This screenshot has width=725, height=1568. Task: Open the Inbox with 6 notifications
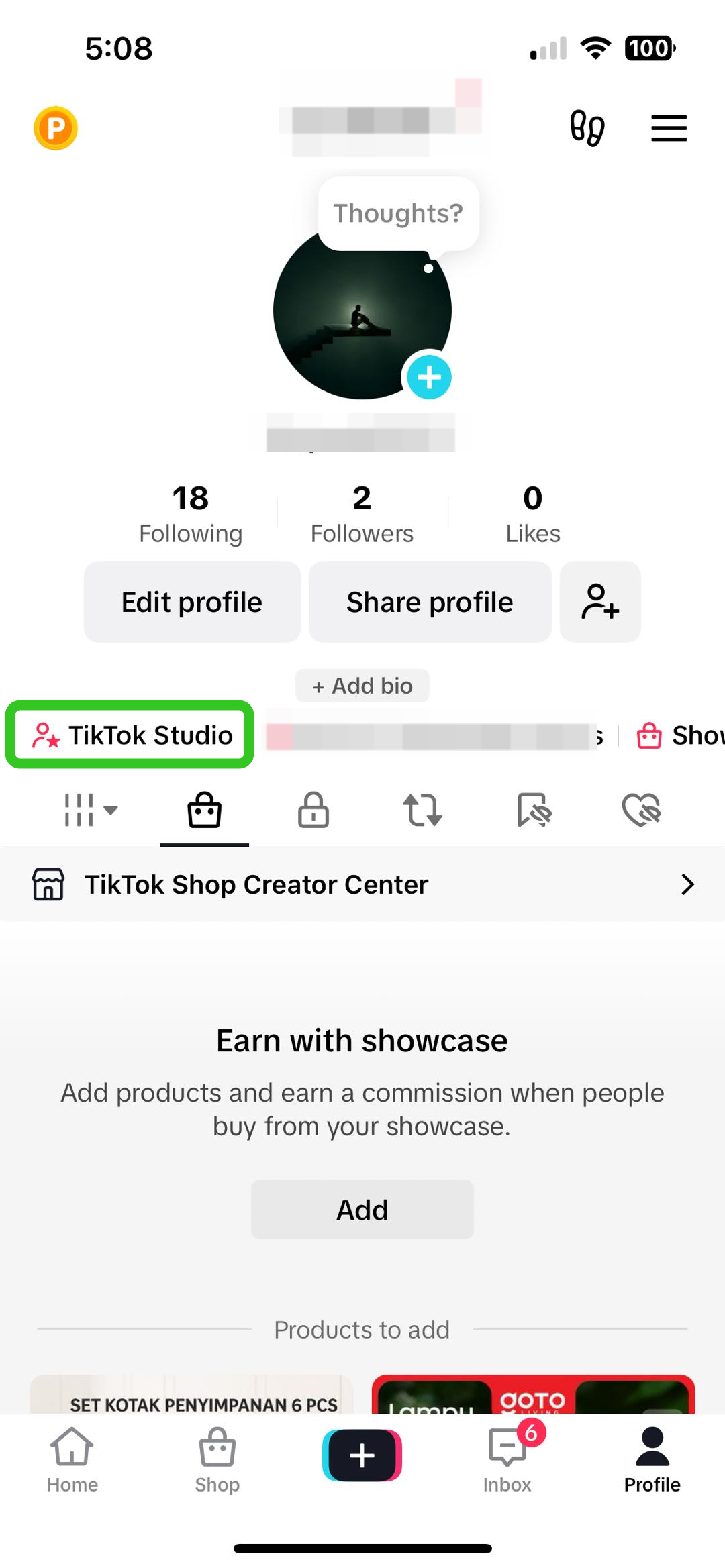tap(507, 1459)
